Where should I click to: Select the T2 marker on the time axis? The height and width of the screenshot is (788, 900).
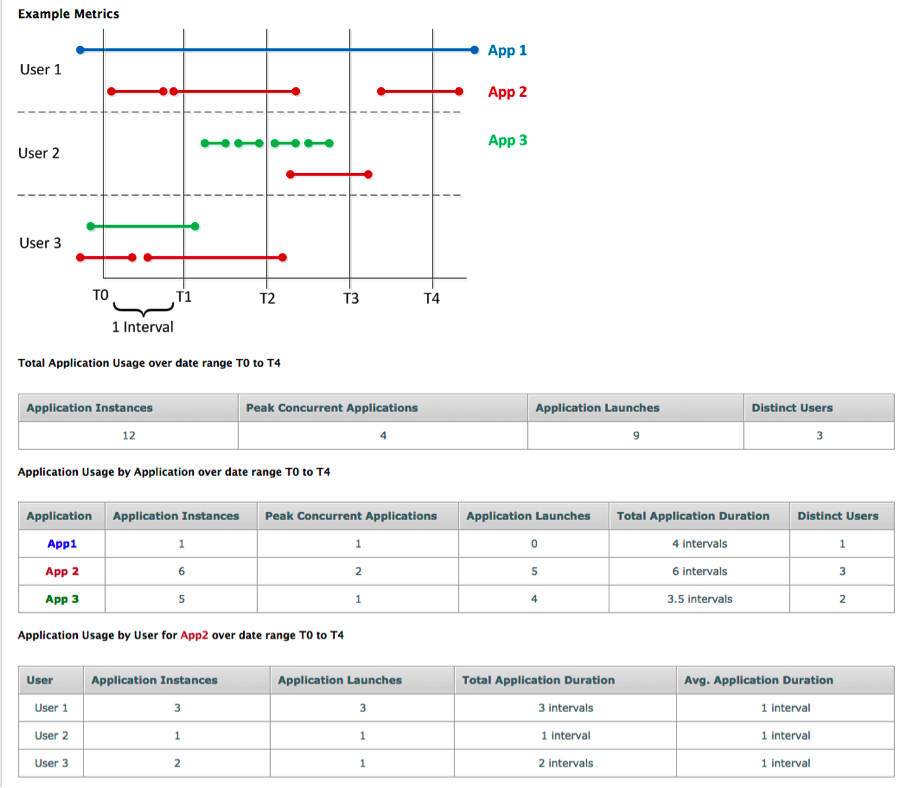click(267, 298)
